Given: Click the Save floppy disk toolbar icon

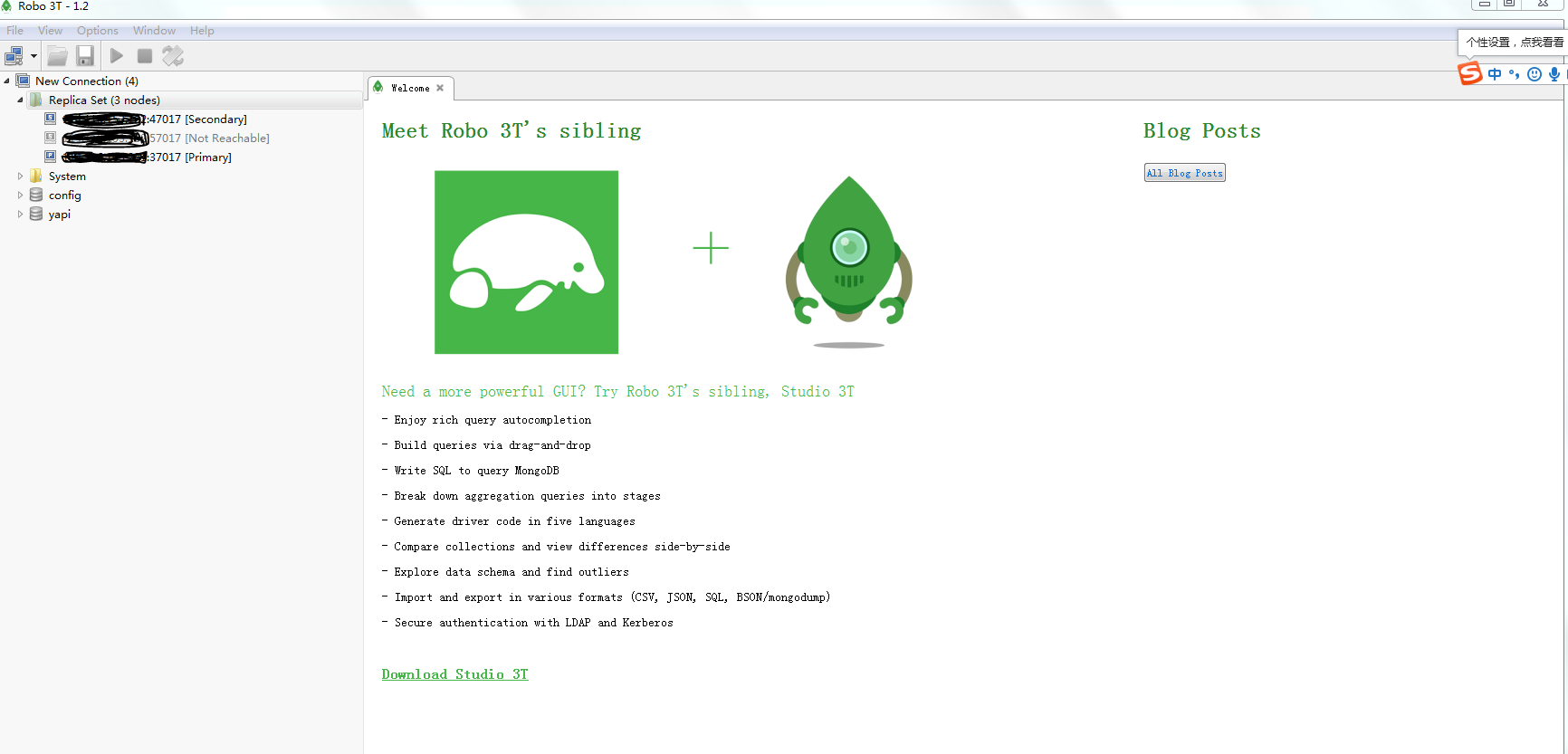Looking at the screenshot, I should (85, 56).
